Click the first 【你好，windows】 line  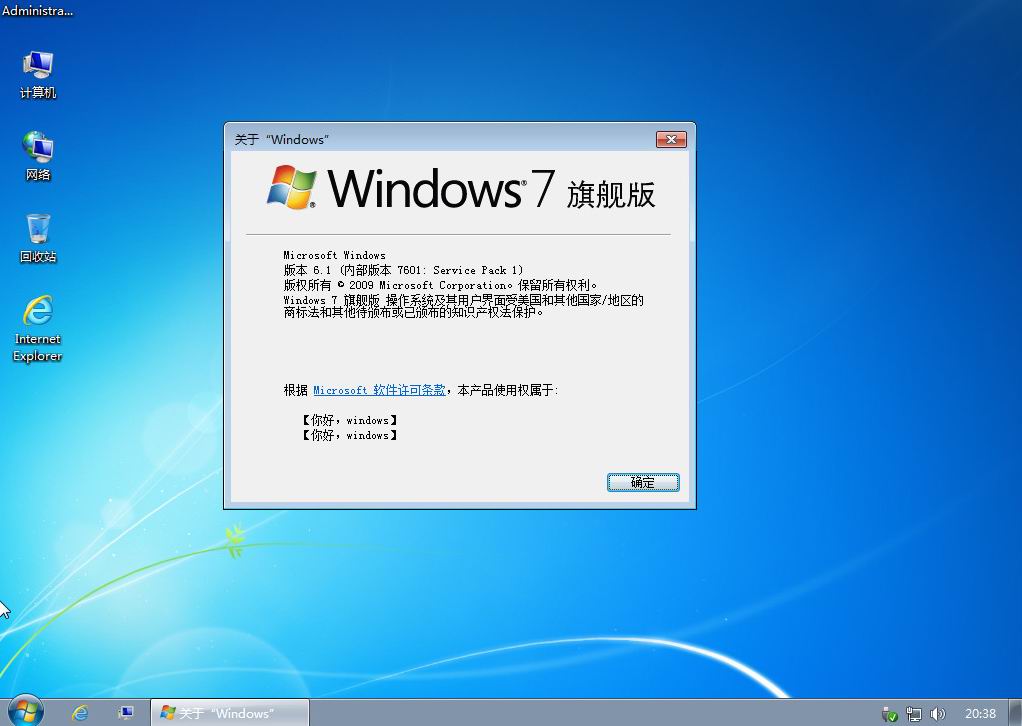349,420
